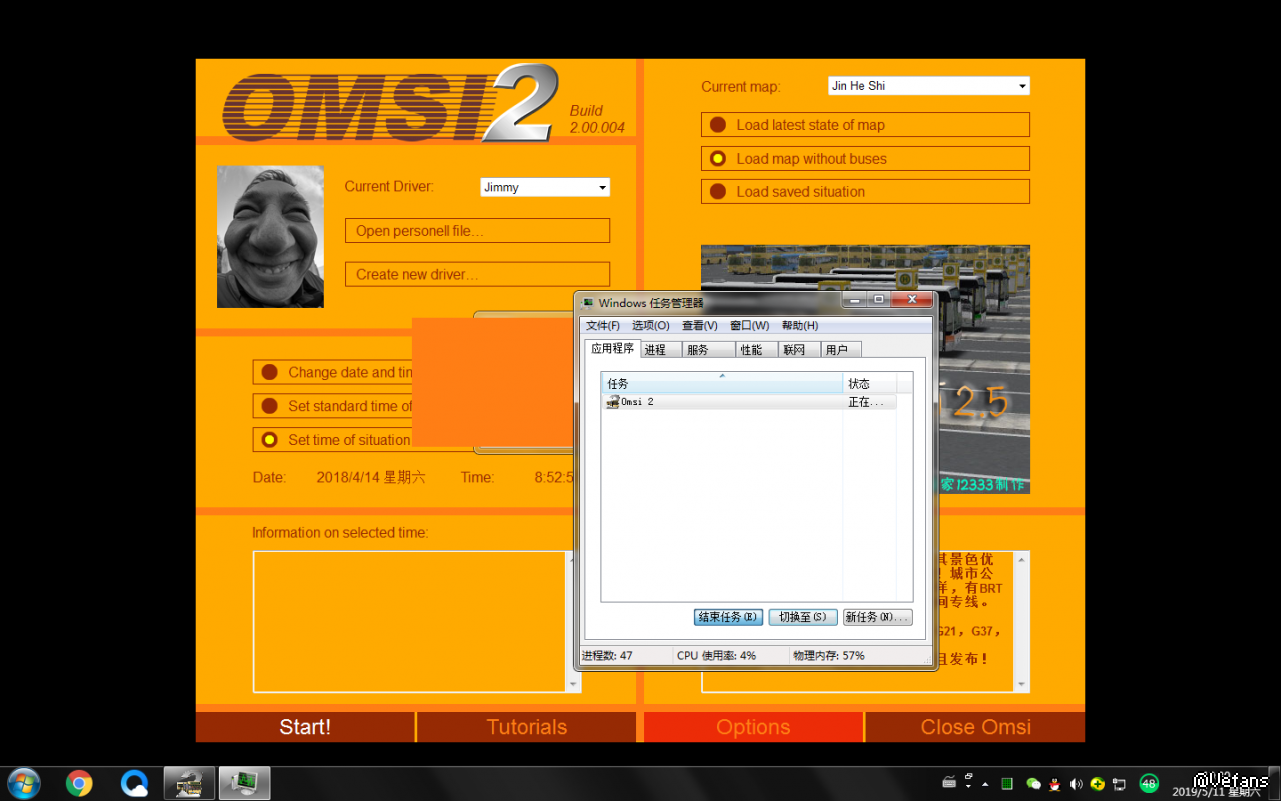1281x801 pixels.
Task: Click the Windows Start orb
Action: (x=23, y=782)
